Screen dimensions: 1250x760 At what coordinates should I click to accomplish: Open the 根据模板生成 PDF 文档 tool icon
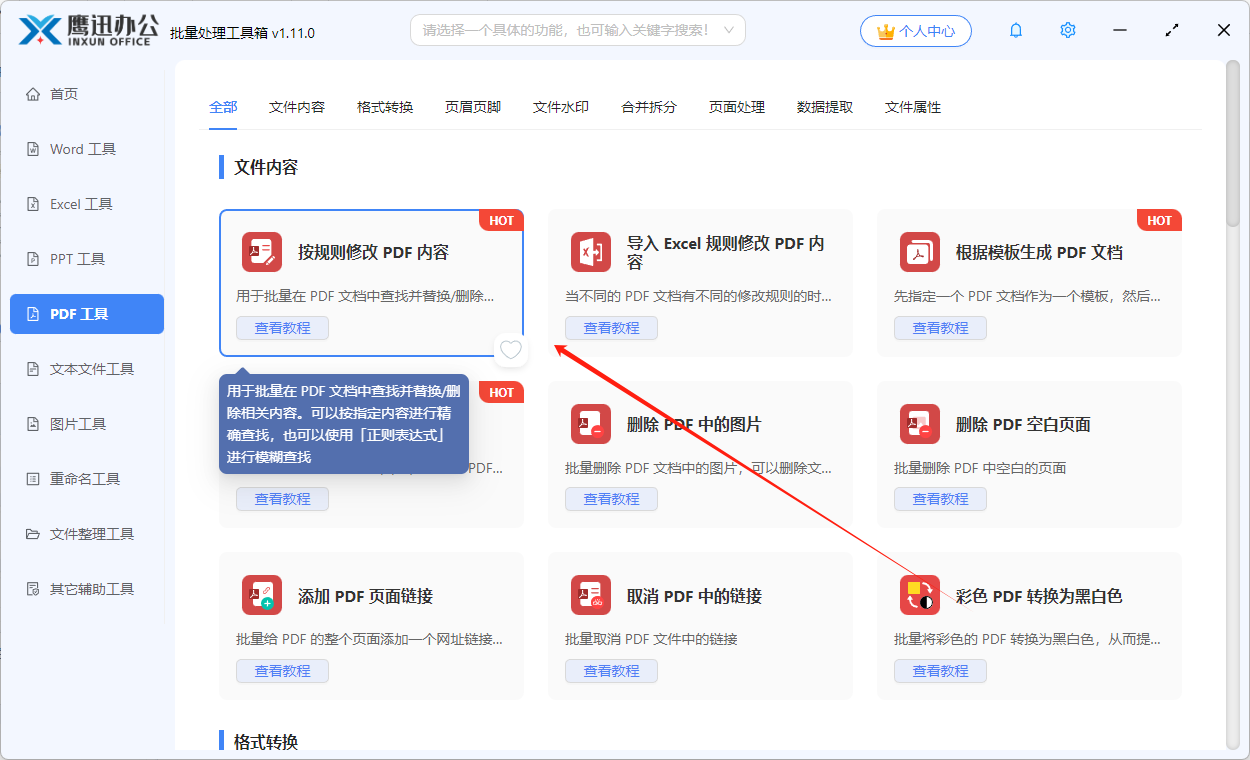(x=920, y=252)
